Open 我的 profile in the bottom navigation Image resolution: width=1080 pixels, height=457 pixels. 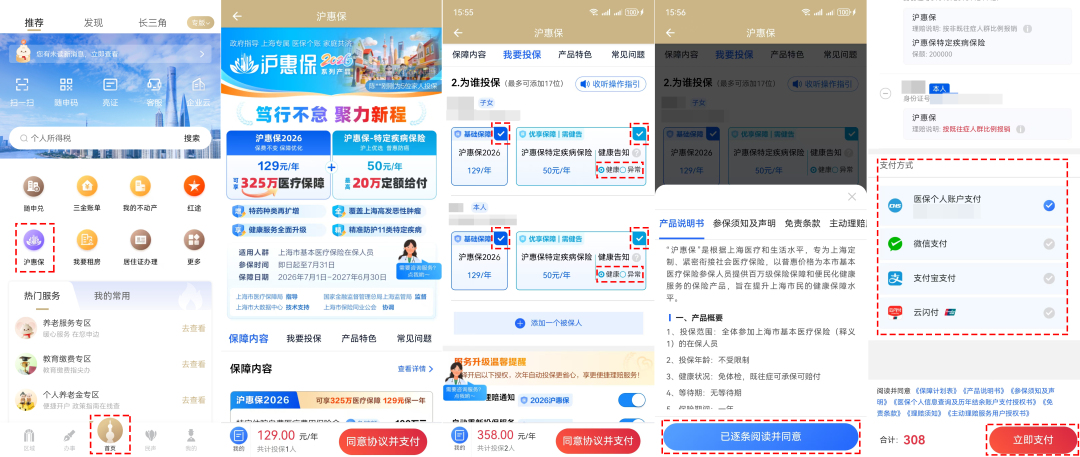click(191, 439)
